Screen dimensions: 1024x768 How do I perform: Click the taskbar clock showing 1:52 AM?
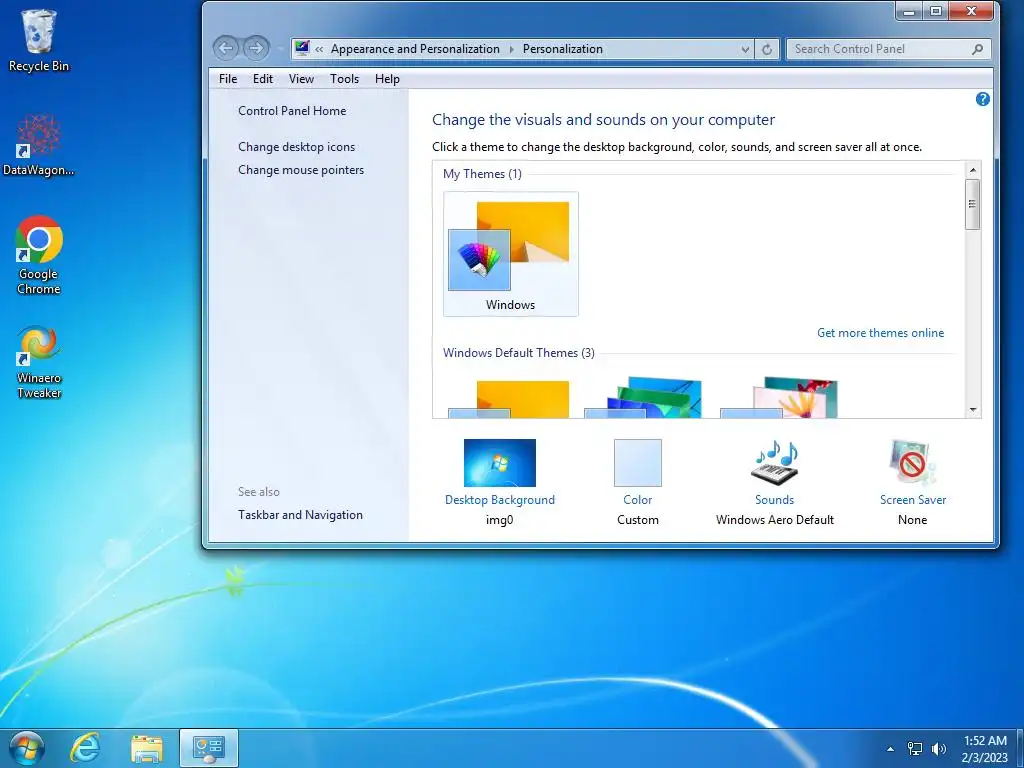coord(984,749)
